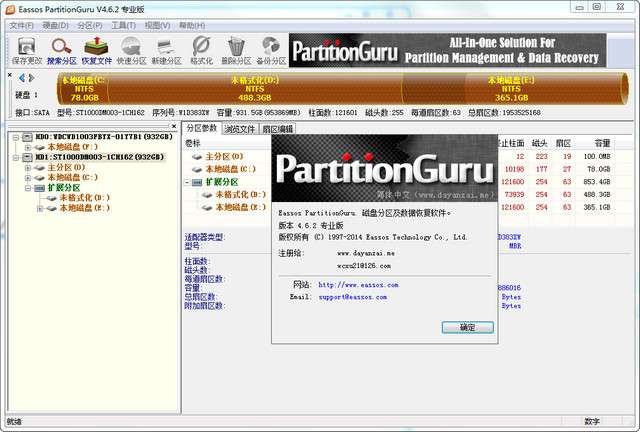Close the disk map bar with X
The width and height of the screenshot is (640, 432).
point(10,75)
